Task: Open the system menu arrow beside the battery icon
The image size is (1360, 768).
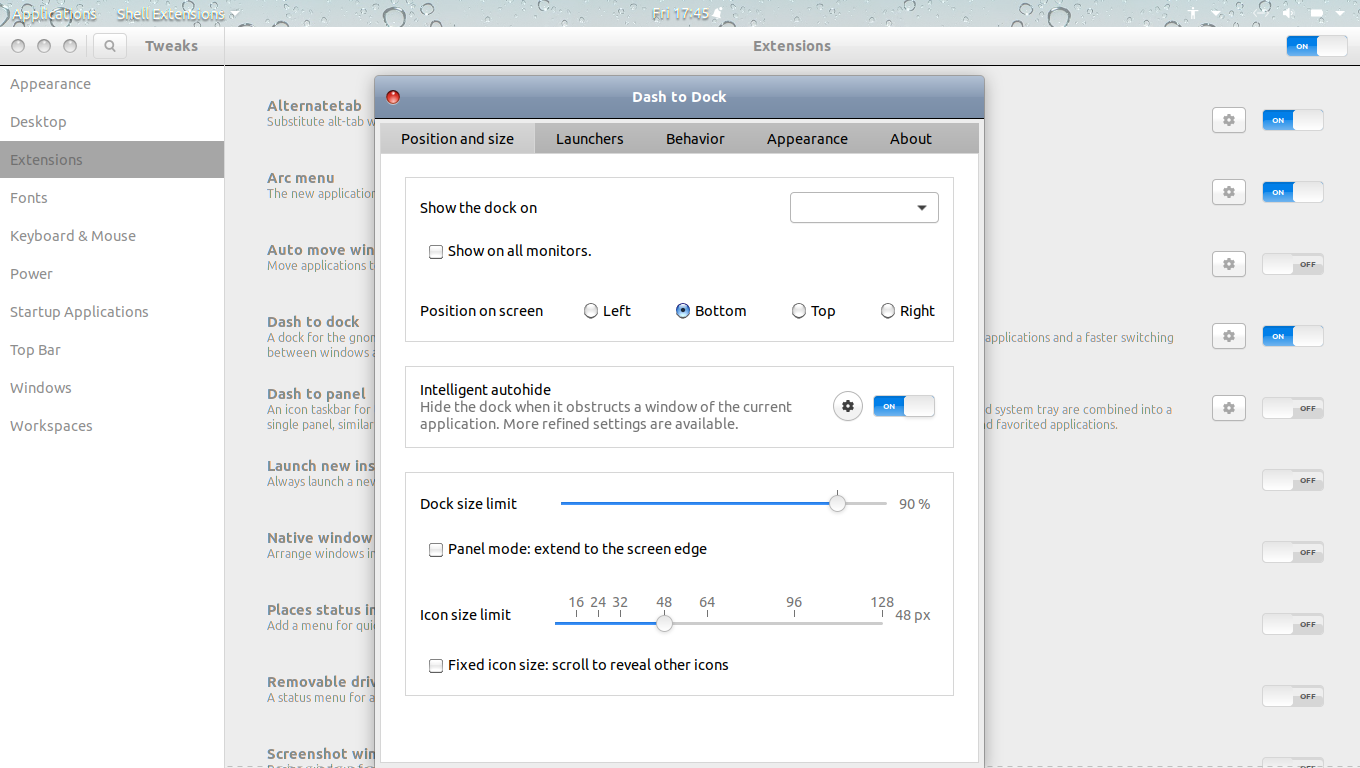Action: (1338, 14)
